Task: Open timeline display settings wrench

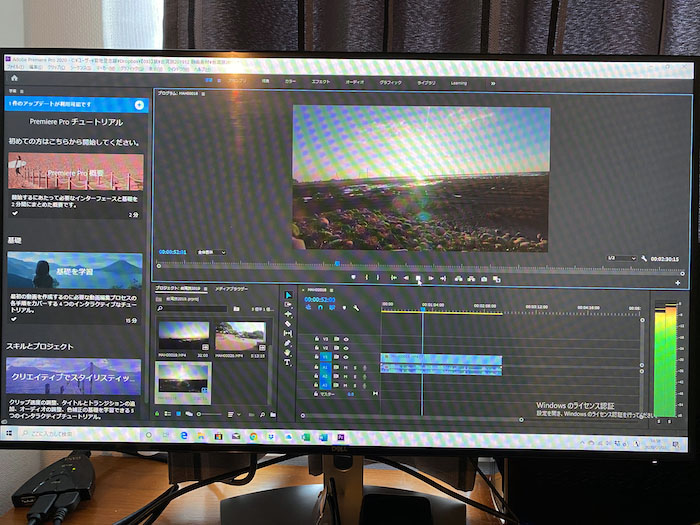Action: (x=356, y=308)
